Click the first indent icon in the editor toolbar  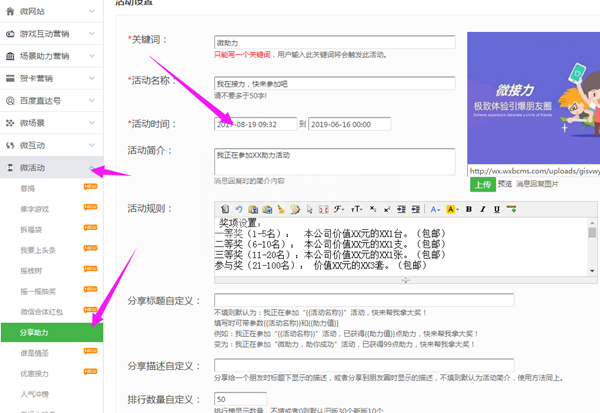(401, 209)
